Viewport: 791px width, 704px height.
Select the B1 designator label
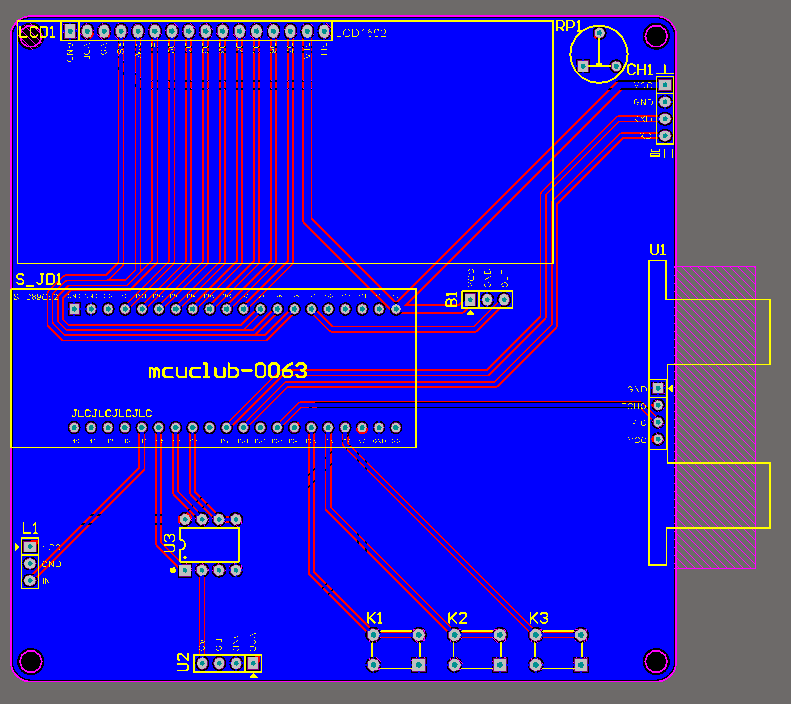click(451, 300)
